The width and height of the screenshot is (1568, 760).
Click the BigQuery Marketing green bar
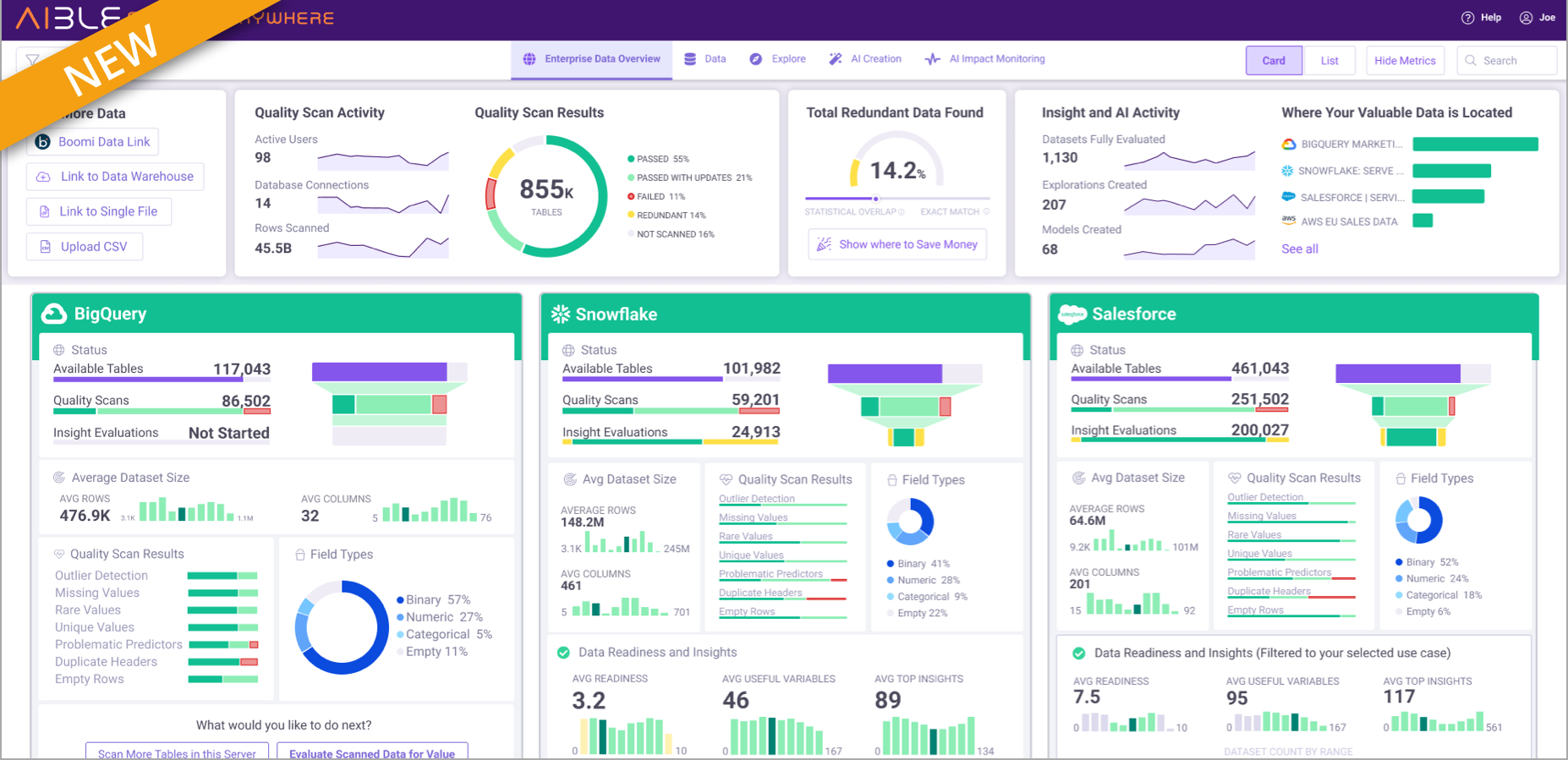point(1475,145)
